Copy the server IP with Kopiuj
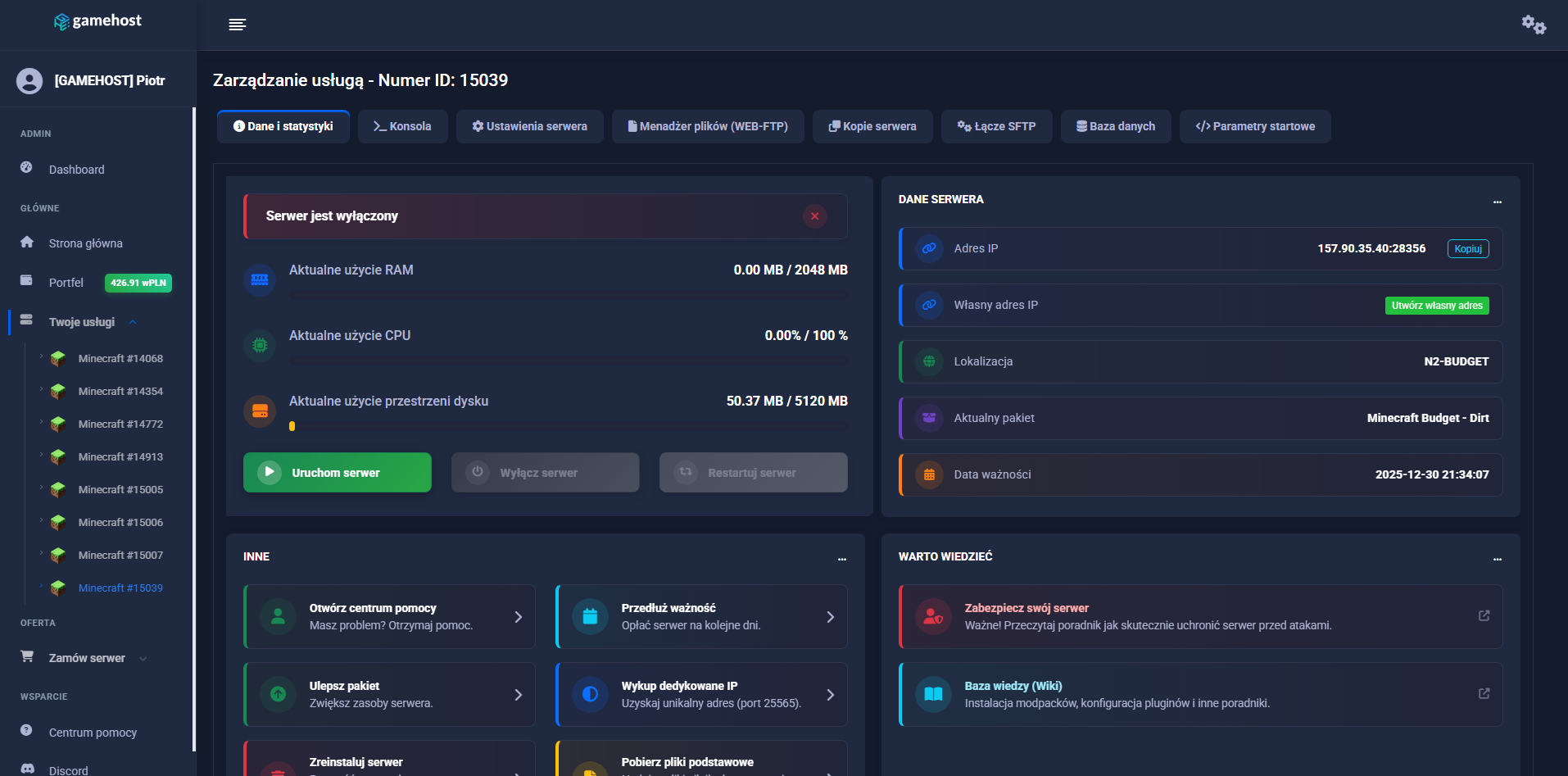 click(1467, 248)
